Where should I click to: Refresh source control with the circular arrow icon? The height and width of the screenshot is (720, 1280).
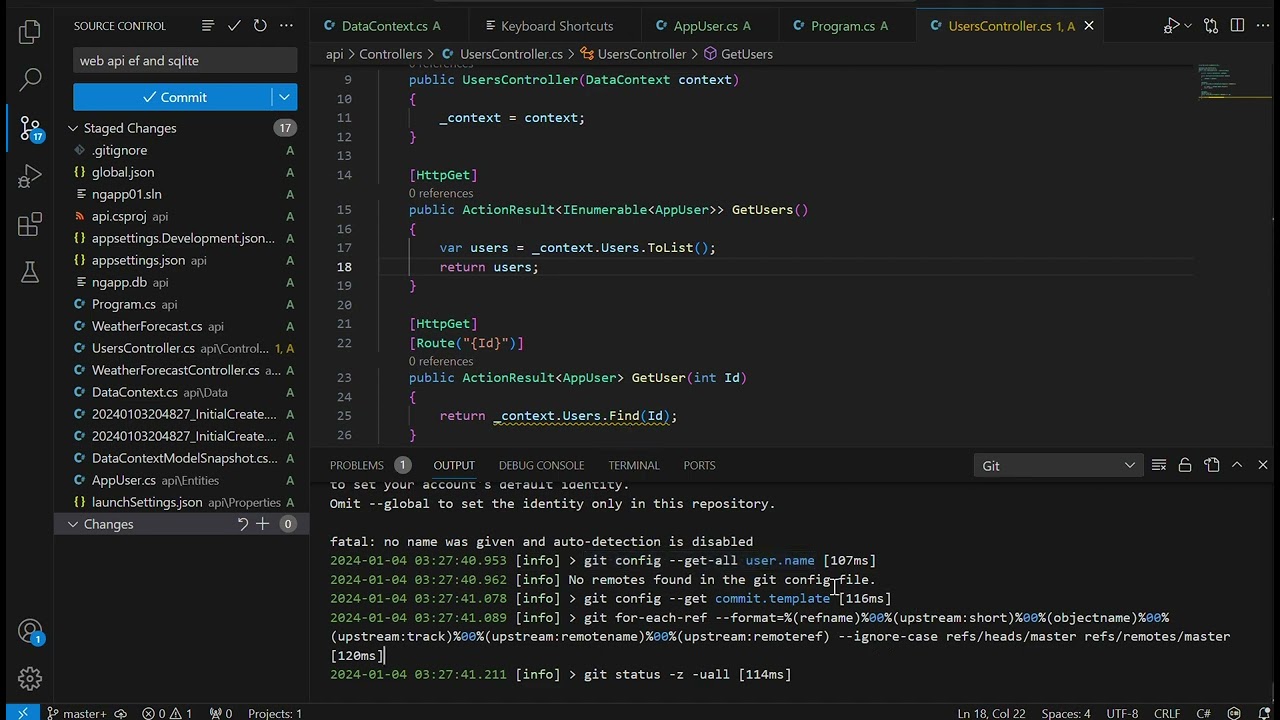coord(260,25)
